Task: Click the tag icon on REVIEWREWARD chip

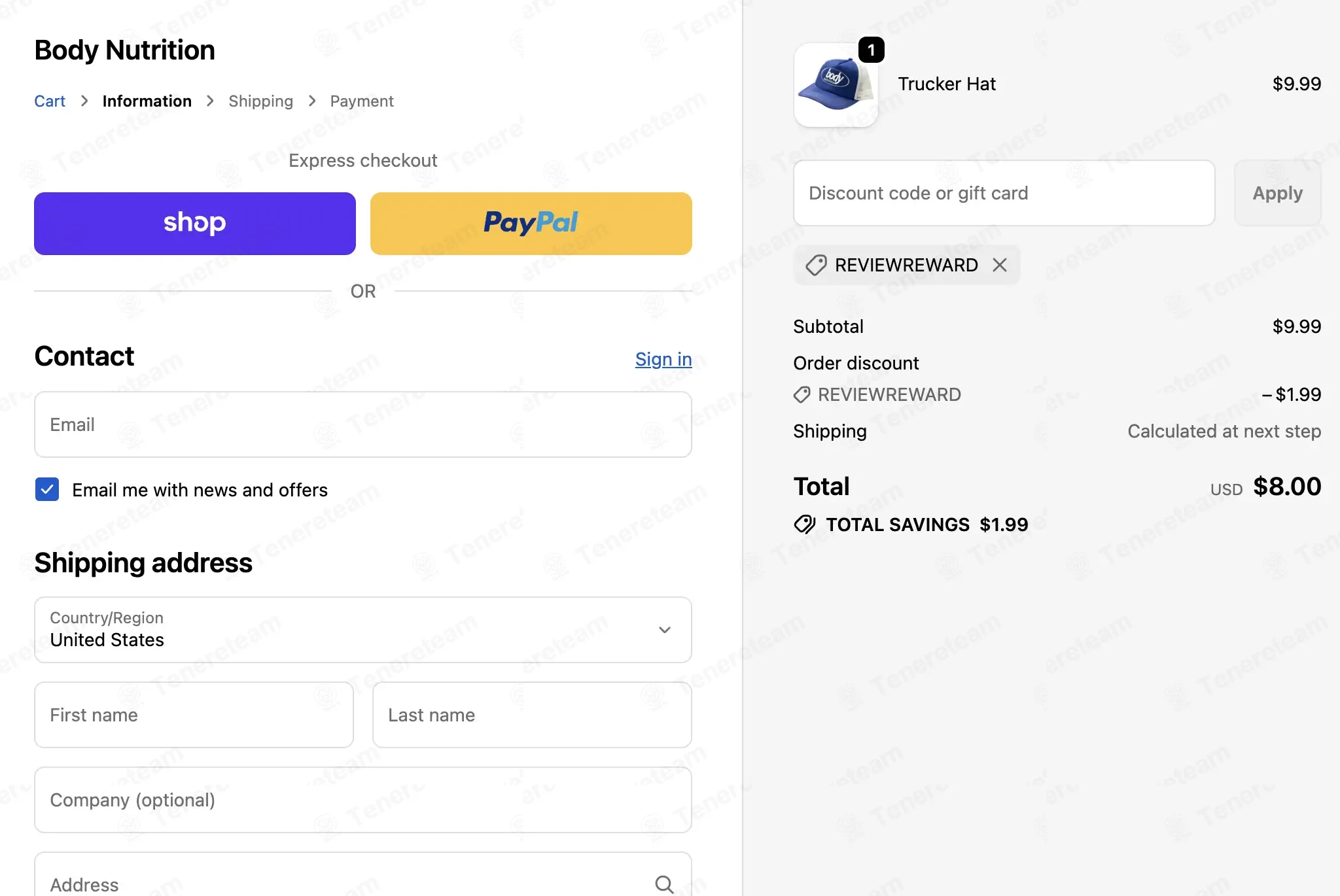Action: coord(815,265)
